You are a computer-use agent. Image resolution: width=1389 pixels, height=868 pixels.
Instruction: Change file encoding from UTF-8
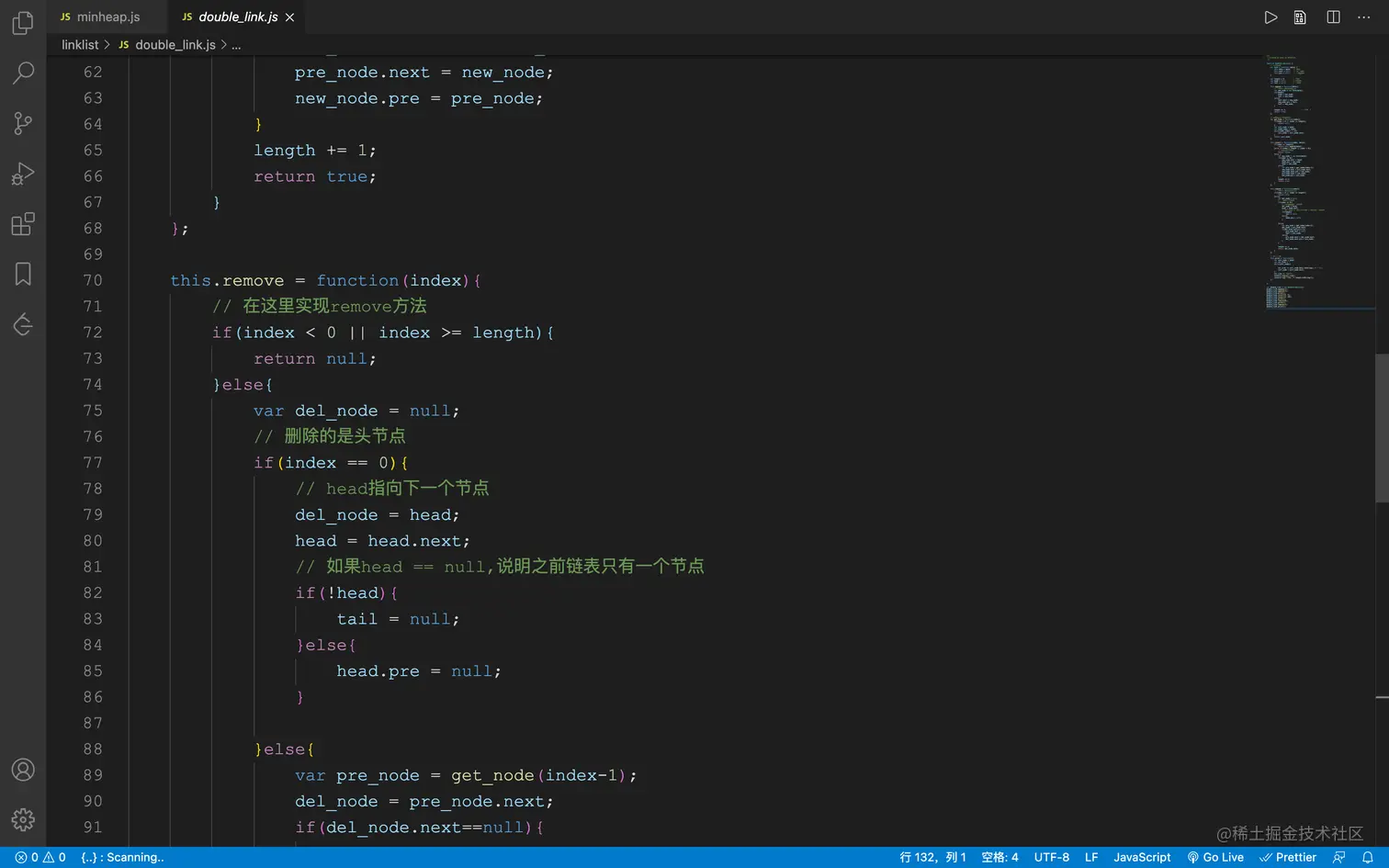coord(1052,857)
